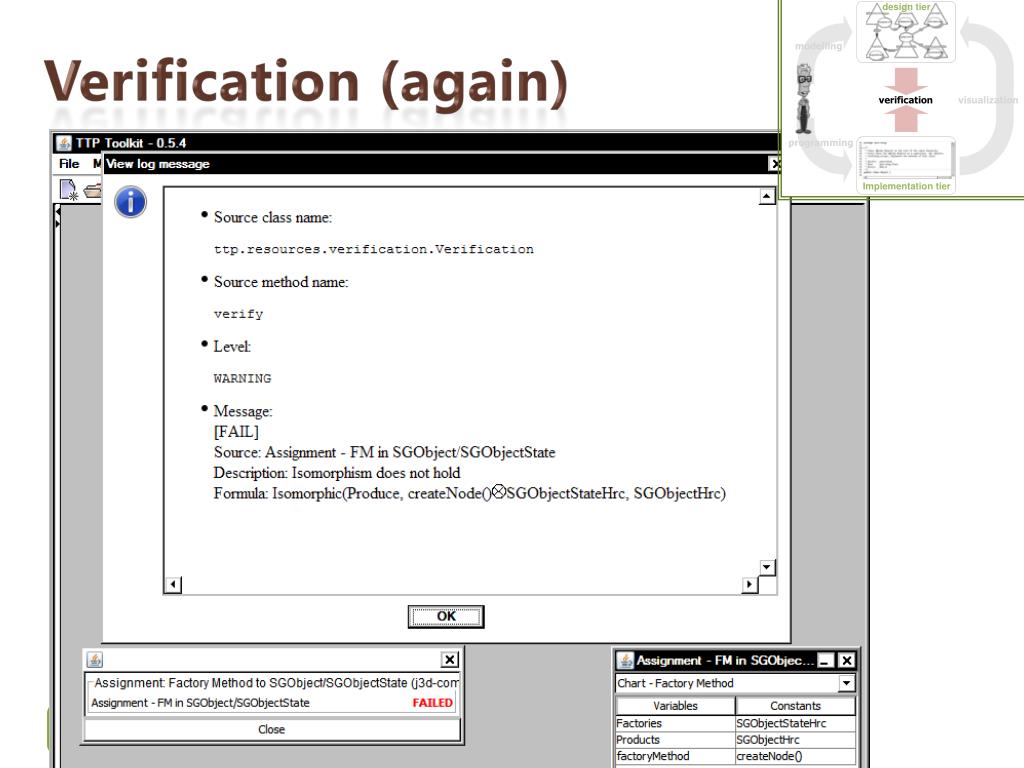Close the verification results window with X
The height and width of the screenshot is (768, 1024).
tap(450, 660)
